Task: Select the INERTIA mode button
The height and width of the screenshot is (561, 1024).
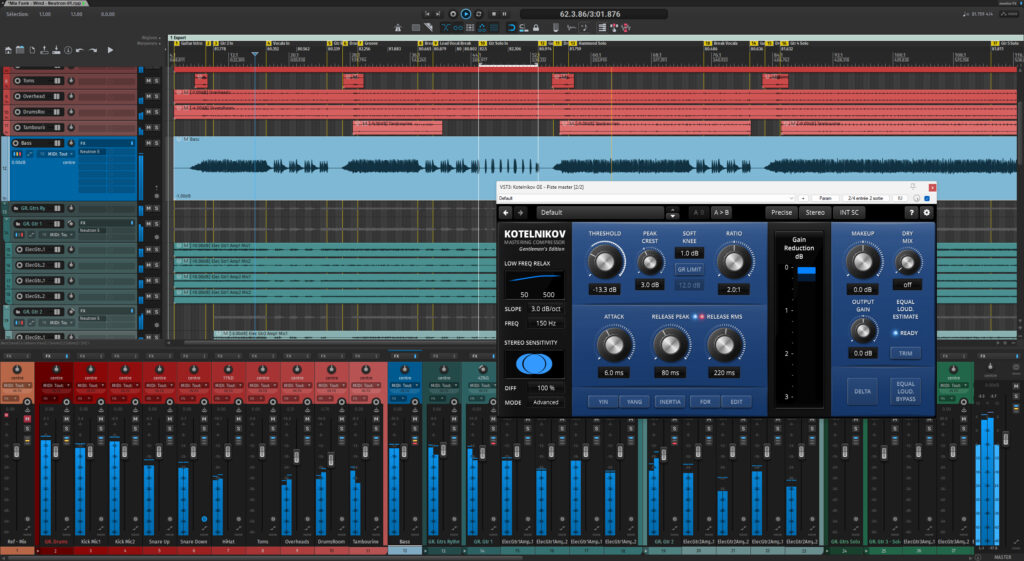Action: pos(670,402)
